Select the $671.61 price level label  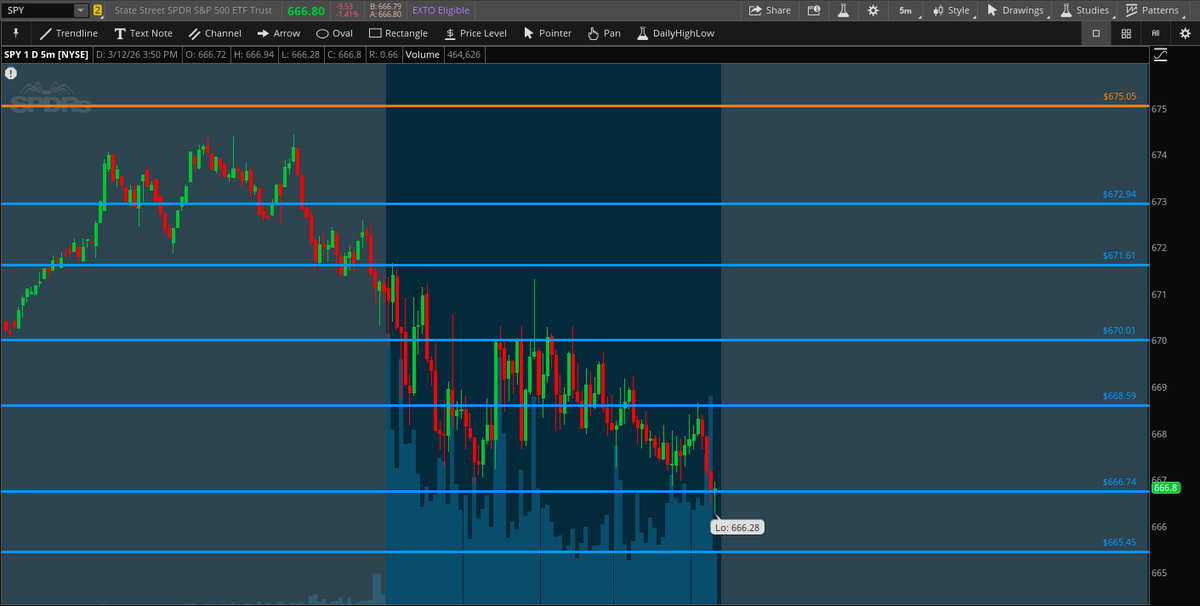(1119, 256)
